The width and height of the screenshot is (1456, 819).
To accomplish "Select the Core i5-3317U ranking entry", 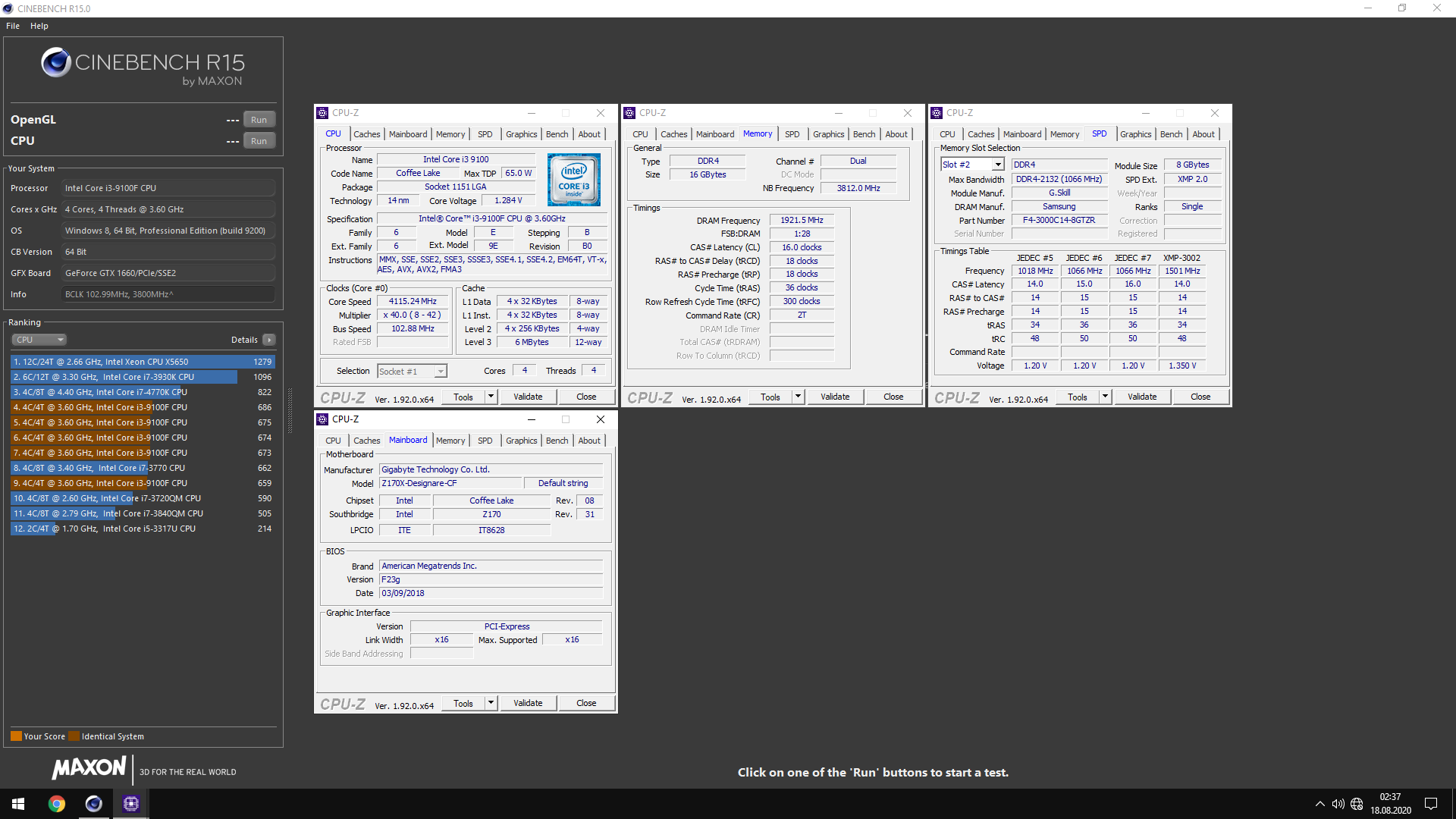I will pos(143,529).
